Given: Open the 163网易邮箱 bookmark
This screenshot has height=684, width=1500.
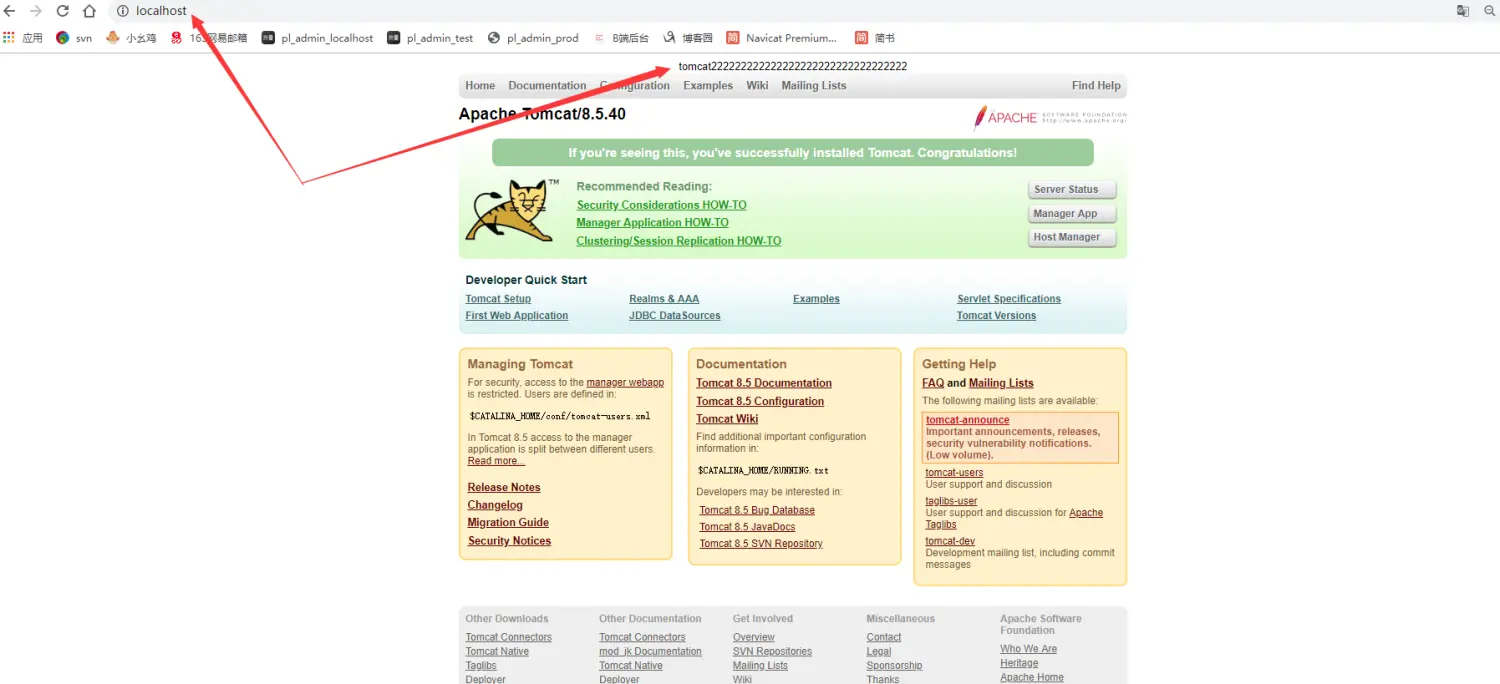Looking at the screenshot, I should 208,38.
